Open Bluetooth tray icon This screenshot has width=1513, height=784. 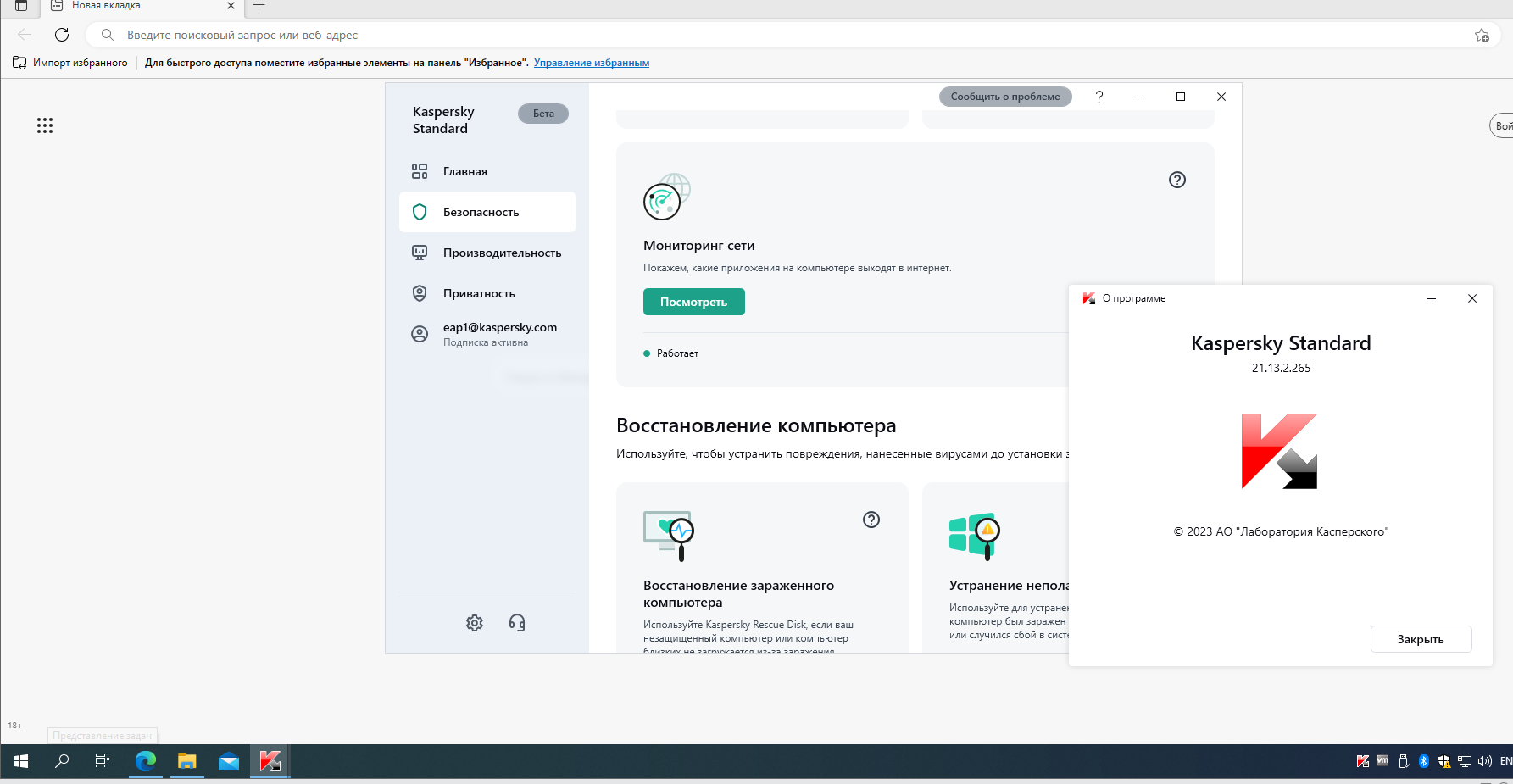[x=1424, y=761]
